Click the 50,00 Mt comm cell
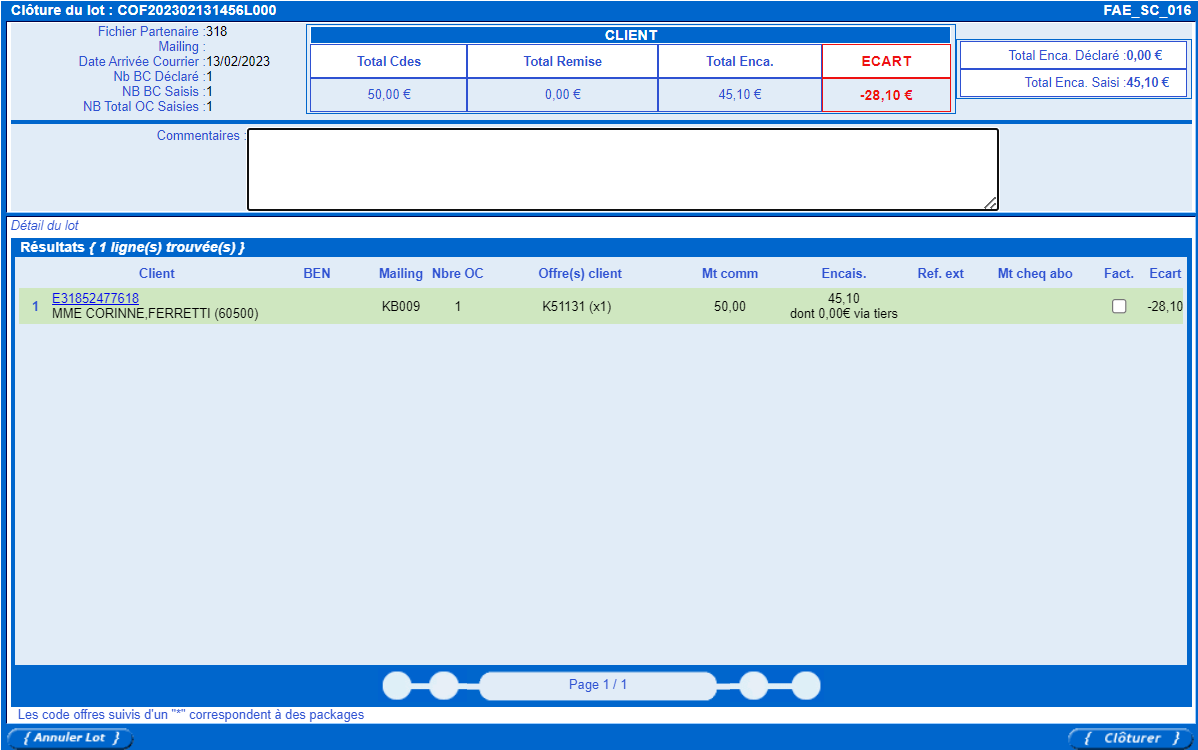 (730, 306)
